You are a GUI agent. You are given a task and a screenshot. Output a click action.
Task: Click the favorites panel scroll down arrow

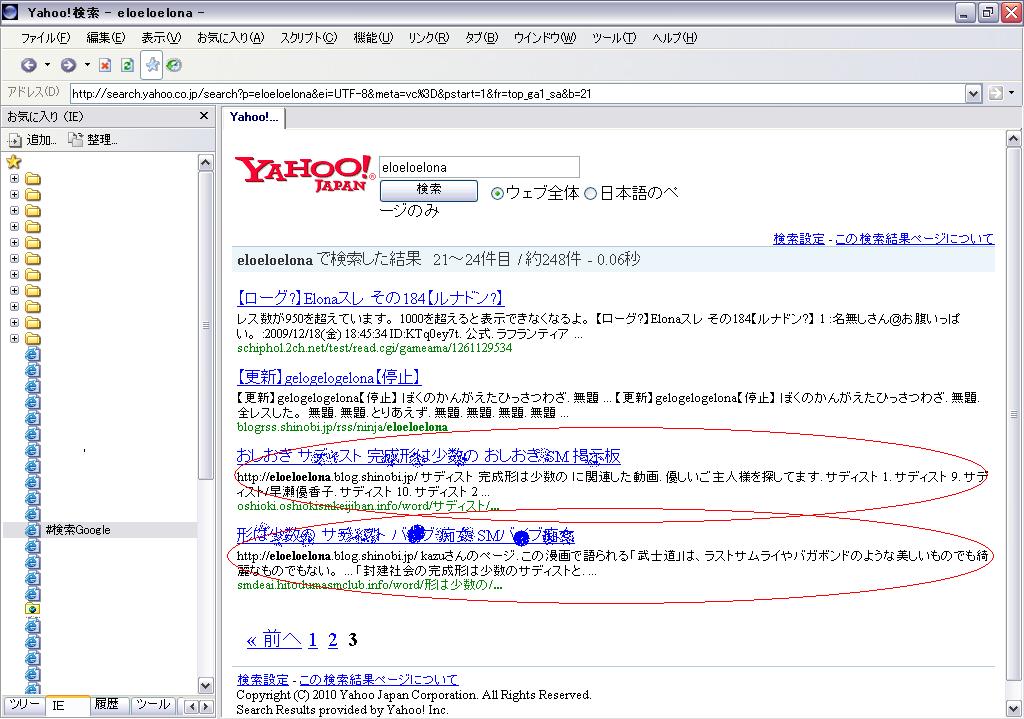[205, 686]
